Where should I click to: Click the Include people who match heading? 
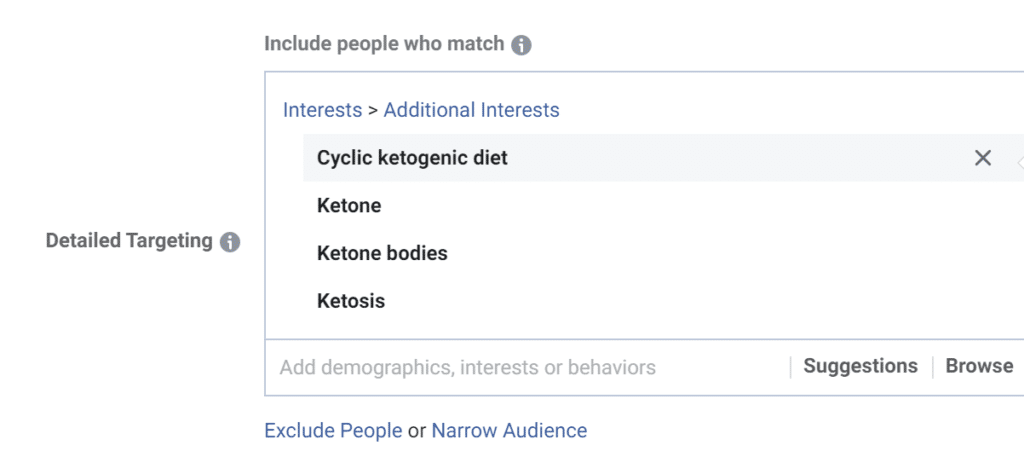(384, 44)
